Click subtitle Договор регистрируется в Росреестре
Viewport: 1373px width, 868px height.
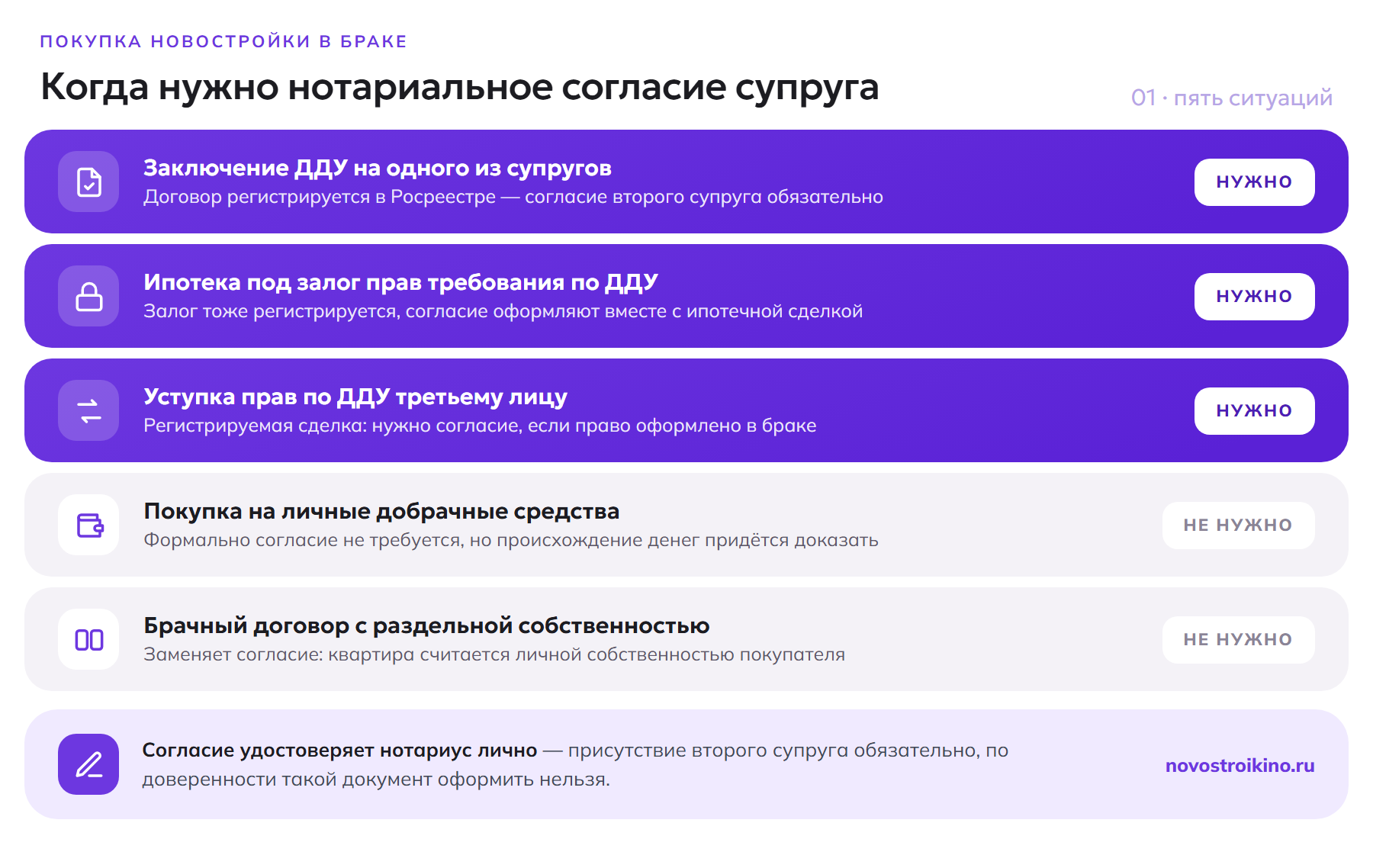[513, 197]
